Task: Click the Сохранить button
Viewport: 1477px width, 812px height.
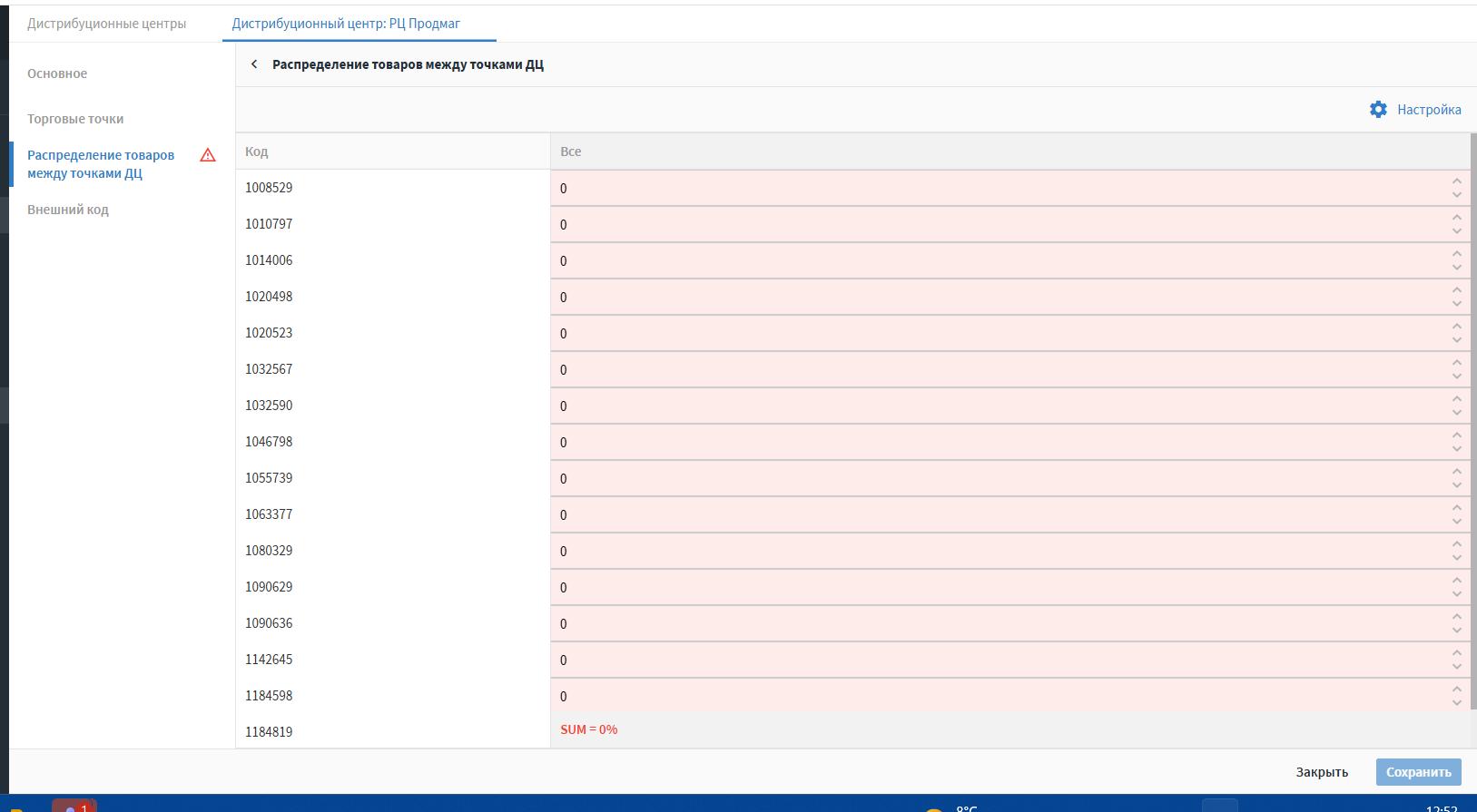Action: (x=1418, y=772)
